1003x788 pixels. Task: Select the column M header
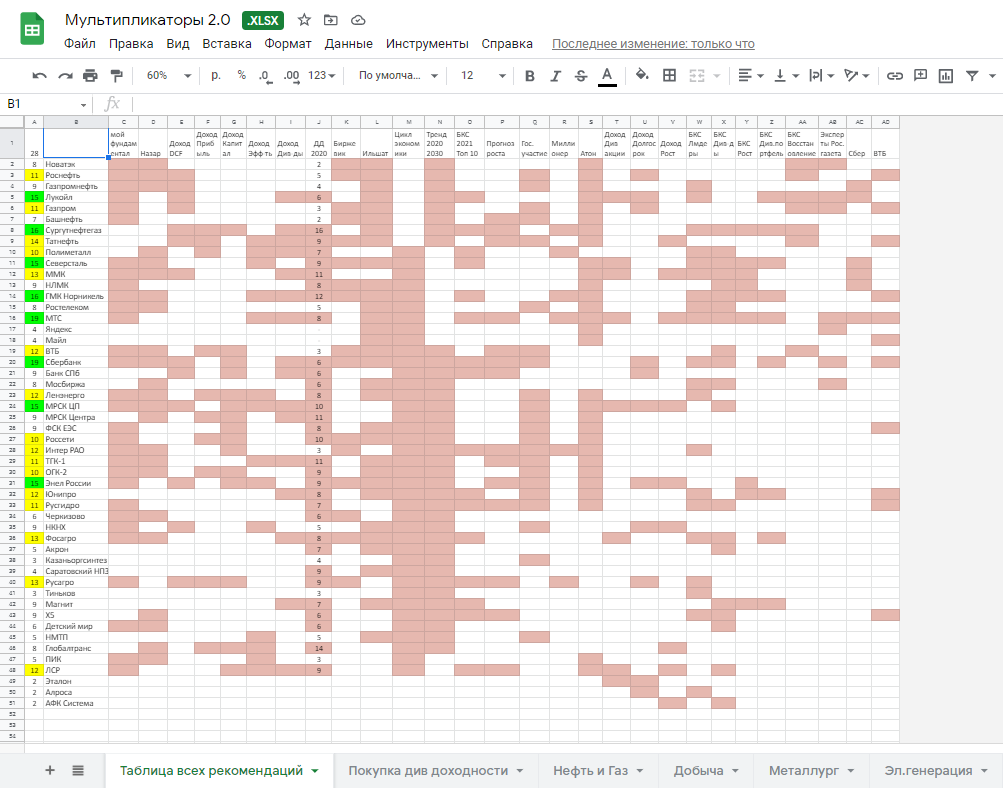[409, 122]
